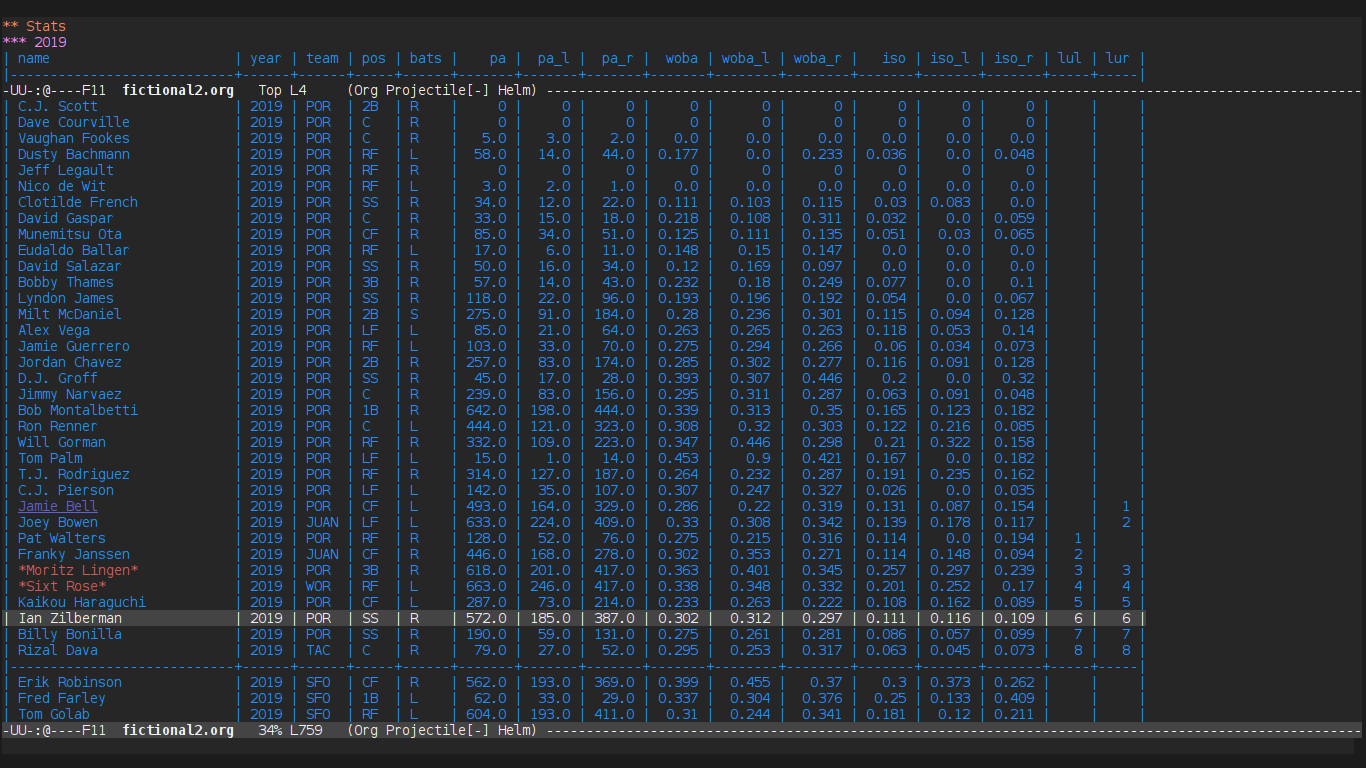1366x768 pixels.
Task: Click the 0.322 iso_l value for Will Gorman
Action: [x=950, y=442]
